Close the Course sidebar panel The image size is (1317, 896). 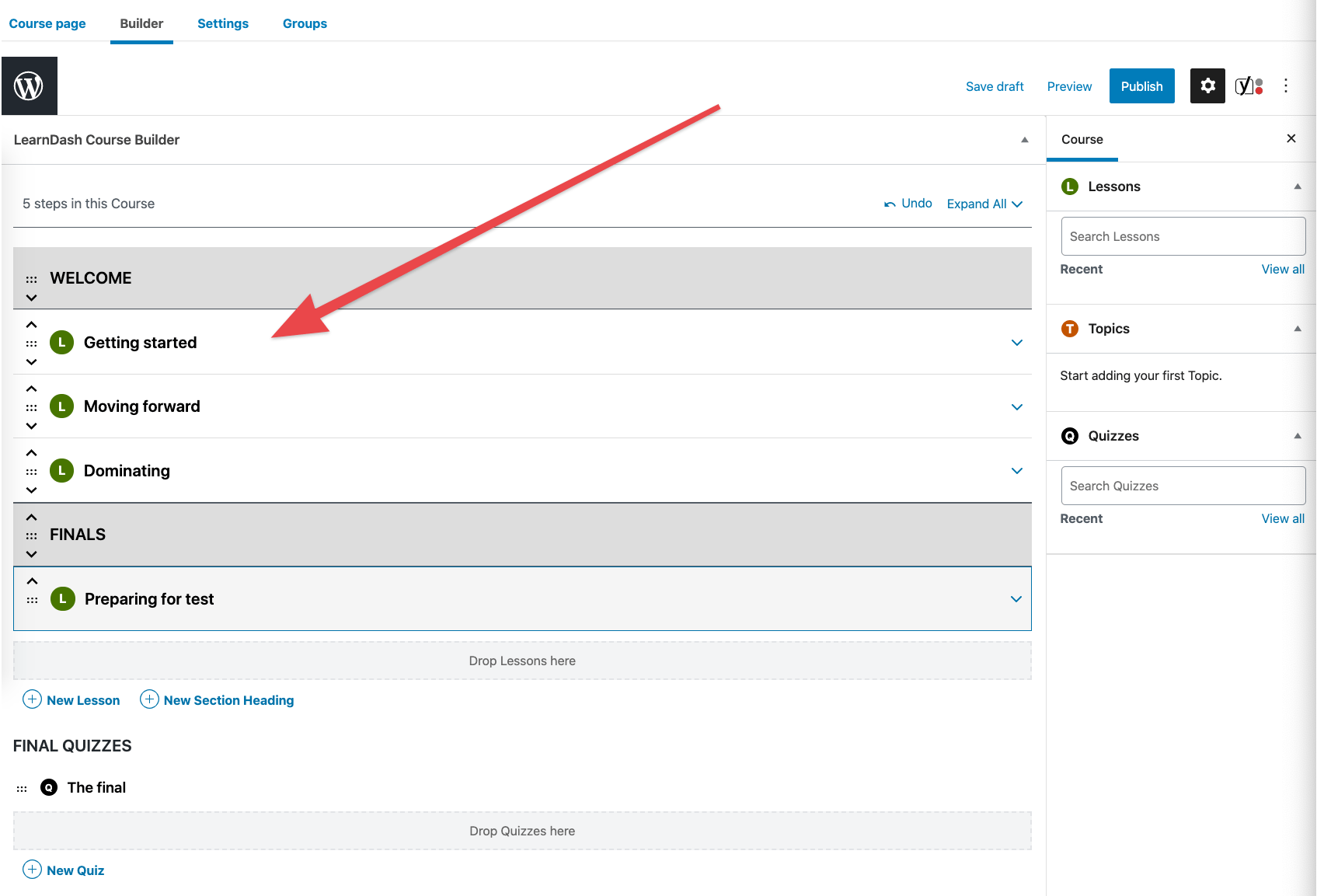[x=1291, y=138]
